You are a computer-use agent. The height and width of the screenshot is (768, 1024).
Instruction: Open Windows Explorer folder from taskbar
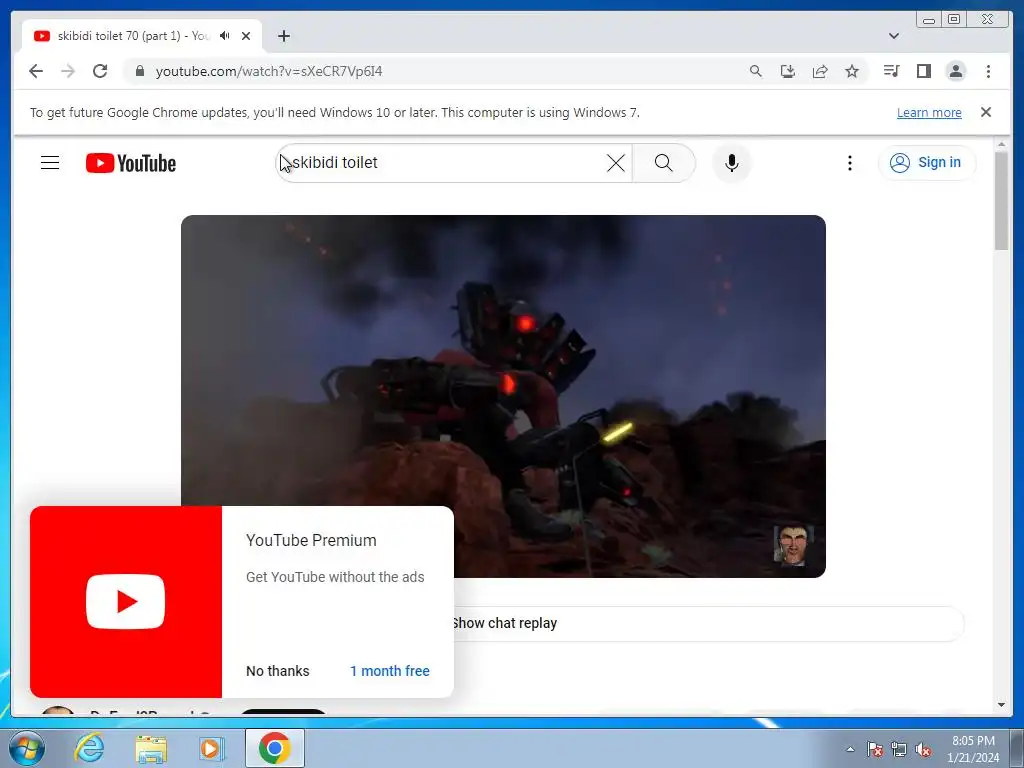point(151,748)
